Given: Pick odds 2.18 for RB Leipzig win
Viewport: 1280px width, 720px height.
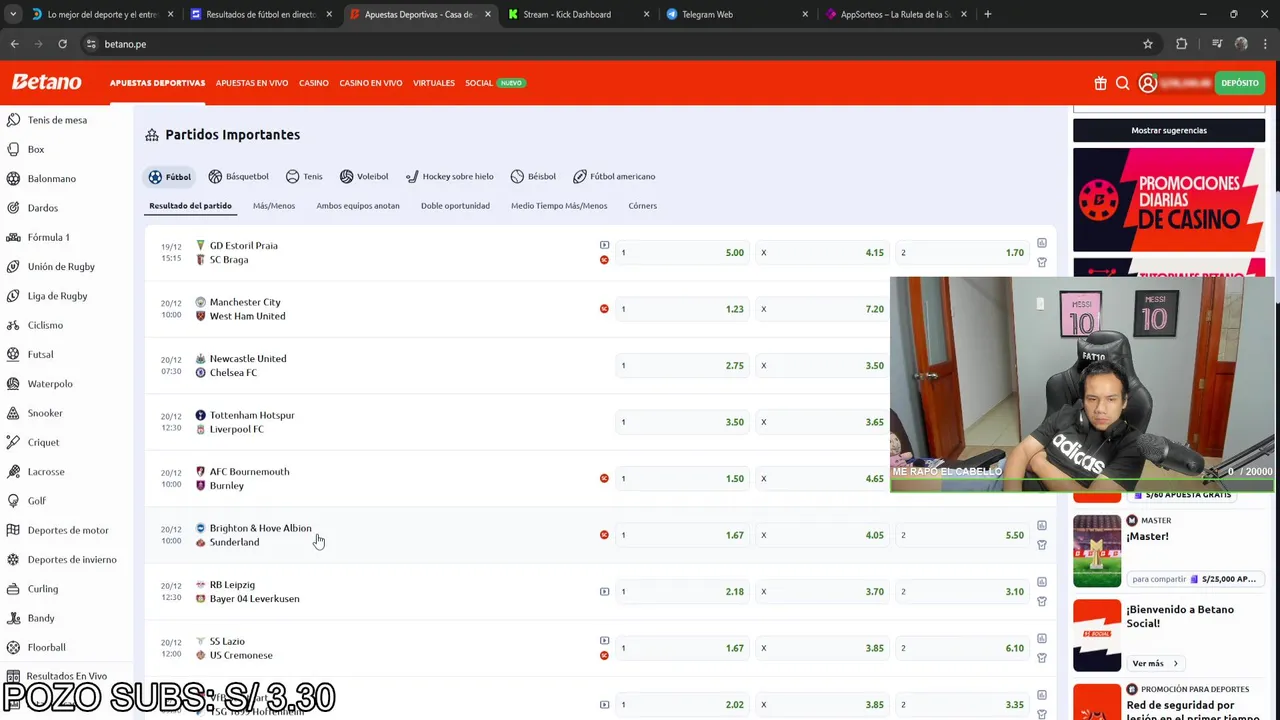Looking at the screenshot, I should (x=682, y=592).
